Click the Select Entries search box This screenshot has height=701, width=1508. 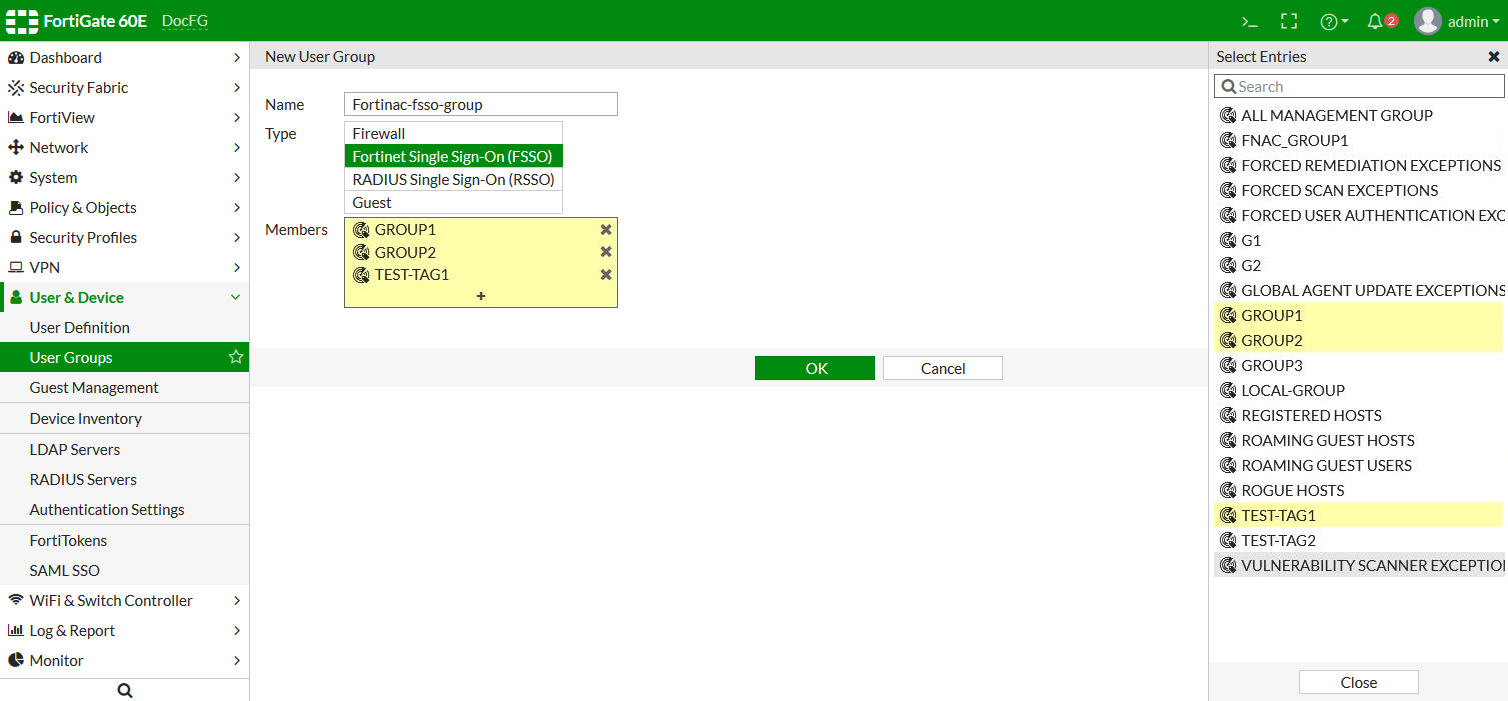tap(1359, 86)
